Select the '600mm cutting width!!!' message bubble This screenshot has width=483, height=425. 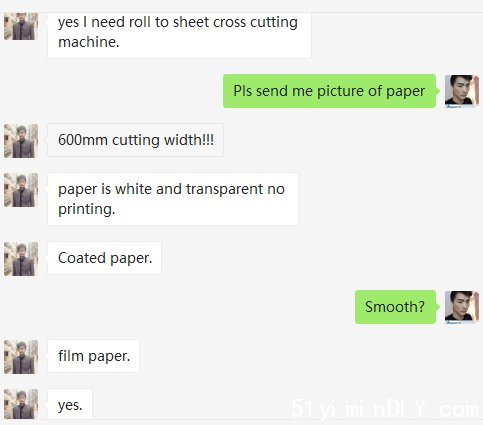(x=135, y=140)
